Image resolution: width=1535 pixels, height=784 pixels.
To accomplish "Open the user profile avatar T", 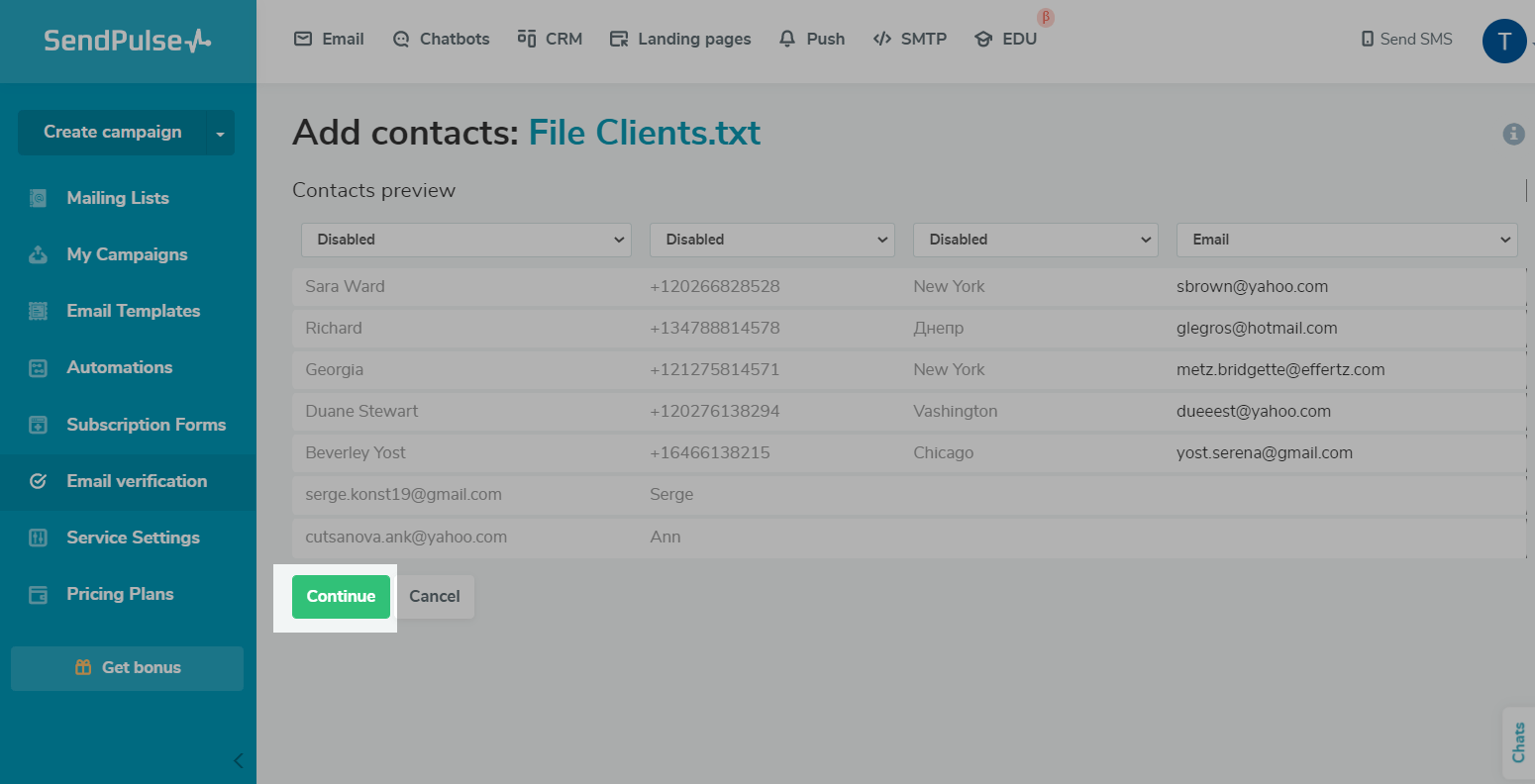I will click(1504, 42).
